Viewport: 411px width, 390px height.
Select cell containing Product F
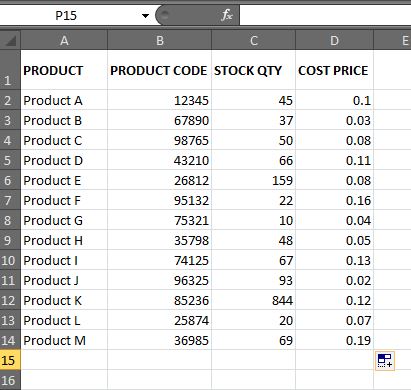click(64, 200)
